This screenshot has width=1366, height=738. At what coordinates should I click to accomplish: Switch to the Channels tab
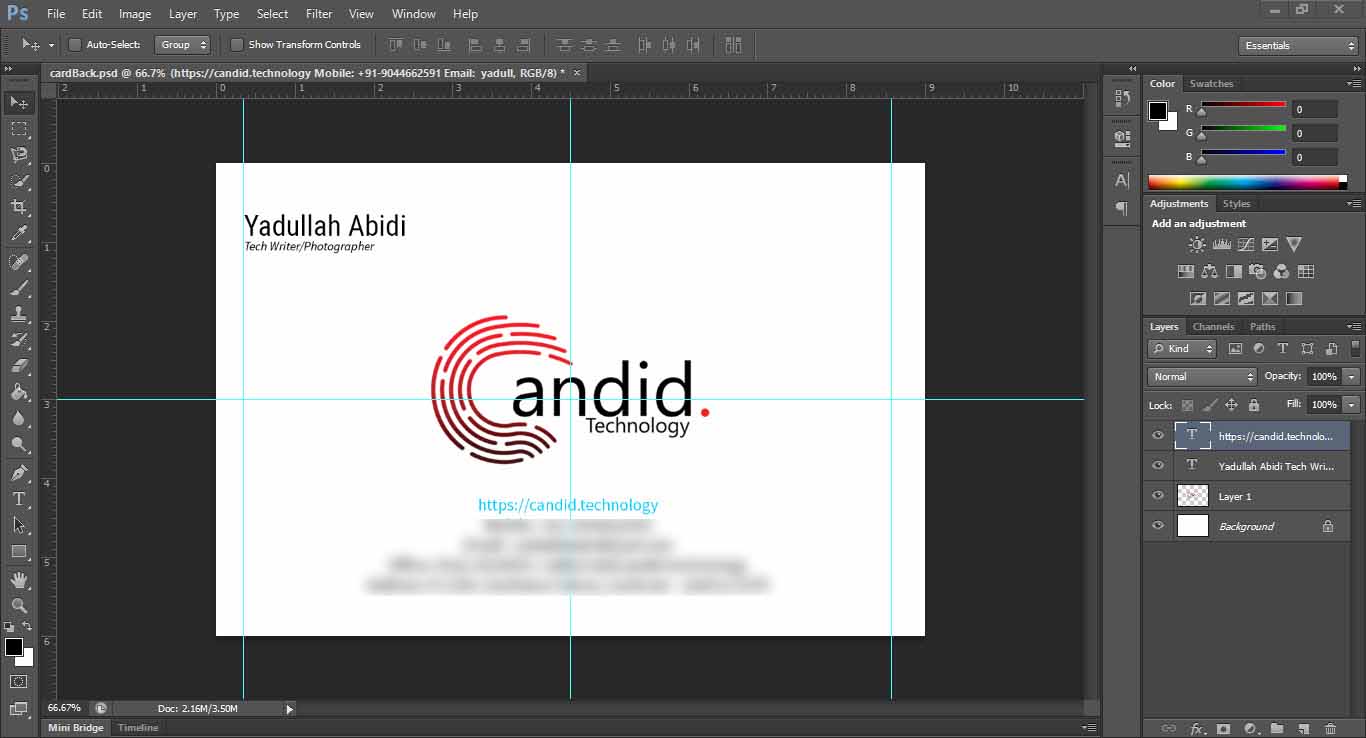[1213, 327]
